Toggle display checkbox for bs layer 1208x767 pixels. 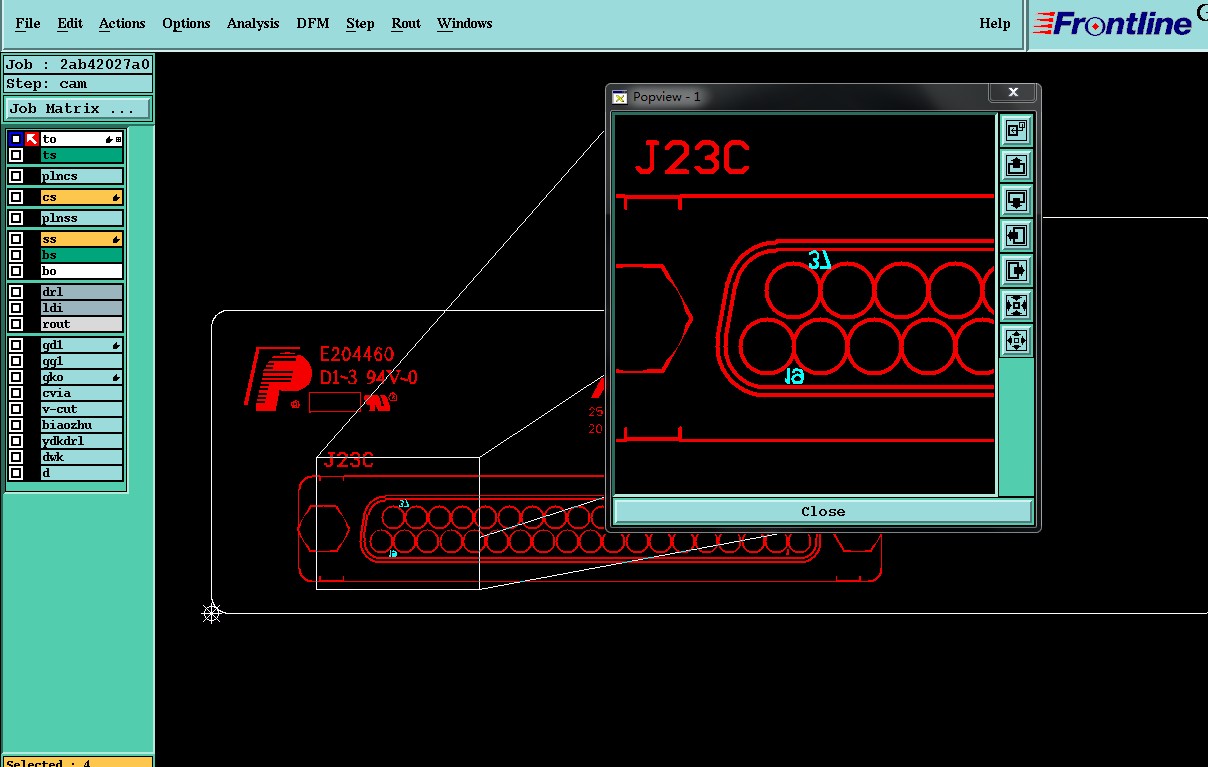[x=16, y=255]
